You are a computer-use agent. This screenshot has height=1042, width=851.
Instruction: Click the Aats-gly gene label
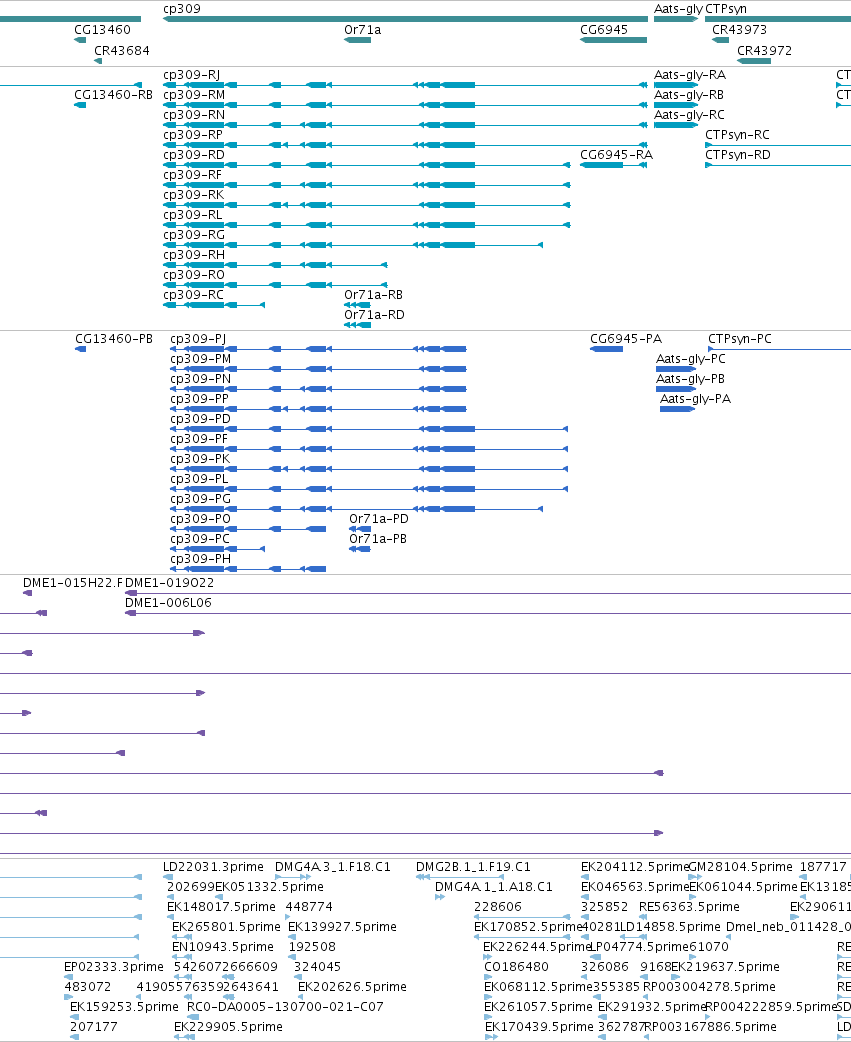(678, 9)
